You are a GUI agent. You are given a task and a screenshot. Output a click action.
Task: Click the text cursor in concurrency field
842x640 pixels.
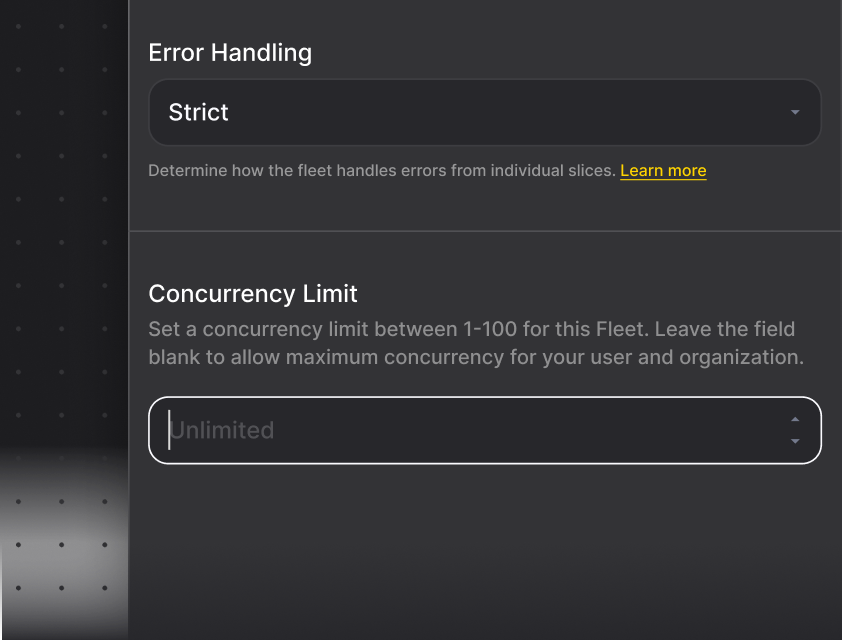tap(169, 430)
